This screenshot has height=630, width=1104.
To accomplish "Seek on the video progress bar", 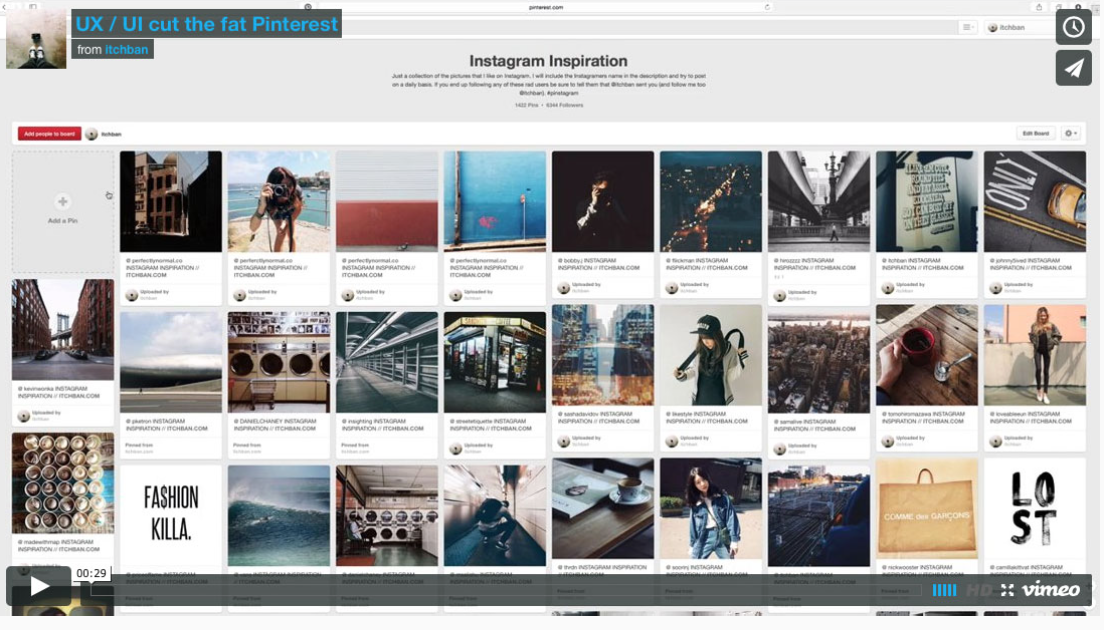I will click(x=505, y=590).
